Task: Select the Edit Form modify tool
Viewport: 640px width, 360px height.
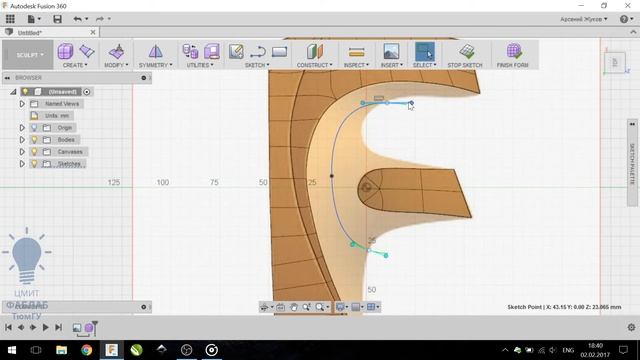Action: pos(116,51)
